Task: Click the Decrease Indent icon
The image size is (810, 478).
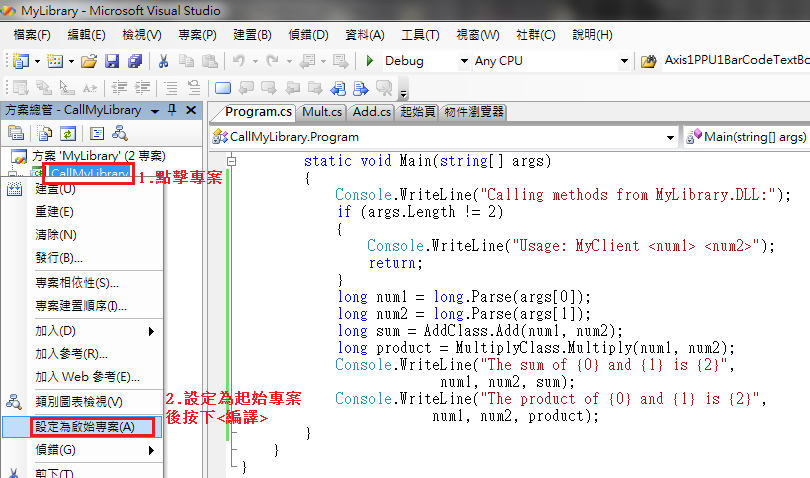Action: coord(119,88)
